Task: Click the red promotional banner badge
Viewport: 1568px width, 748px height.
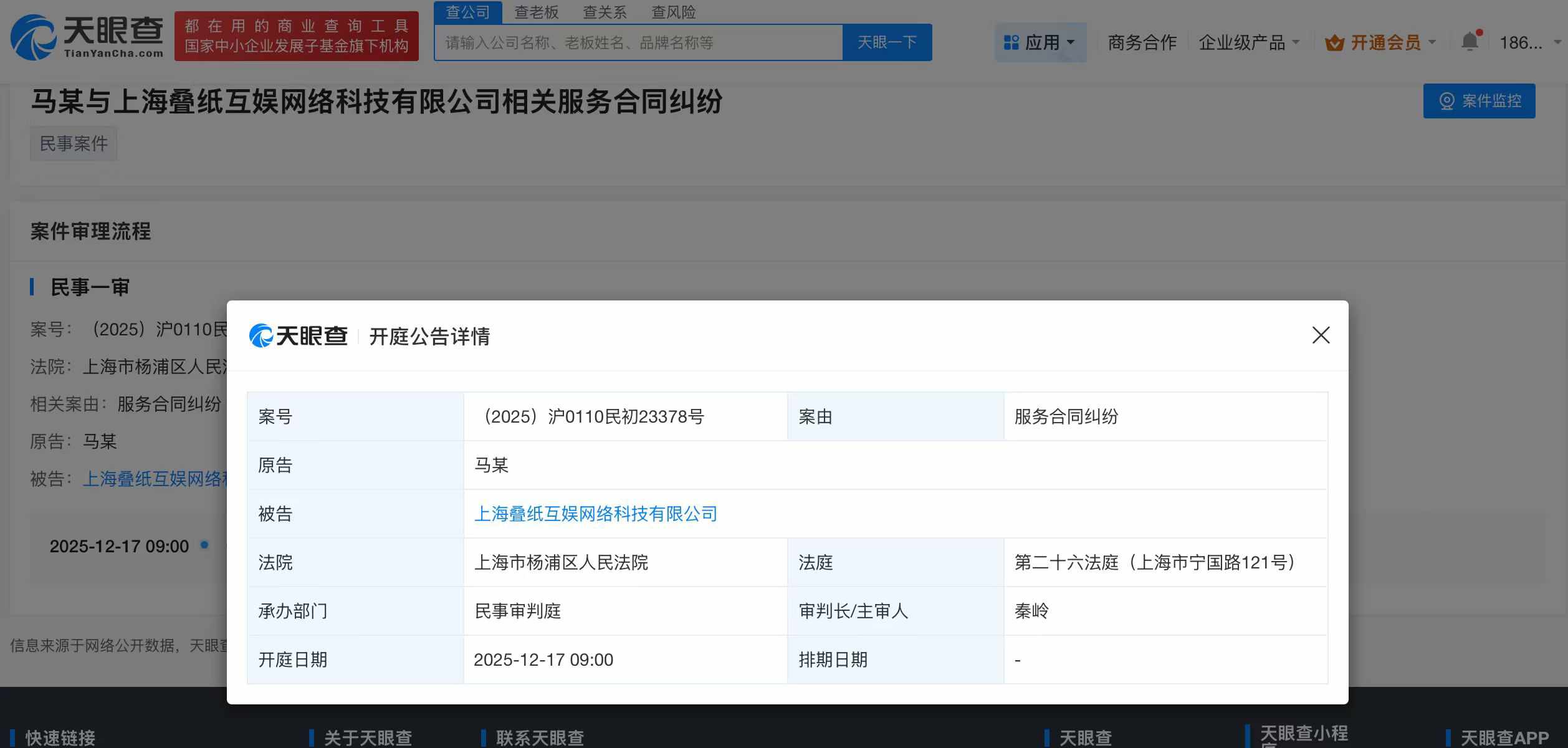Action: click(x=297, y=36)
